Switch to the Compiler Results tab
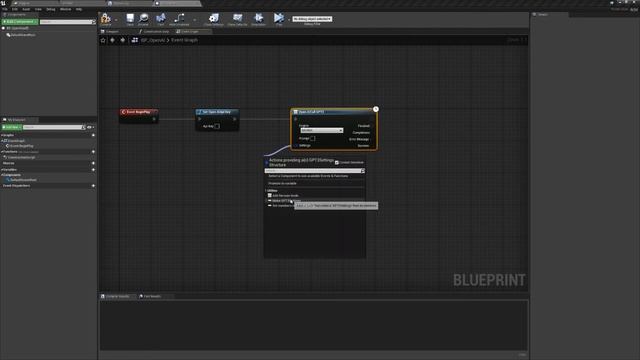 pos(118,296)
